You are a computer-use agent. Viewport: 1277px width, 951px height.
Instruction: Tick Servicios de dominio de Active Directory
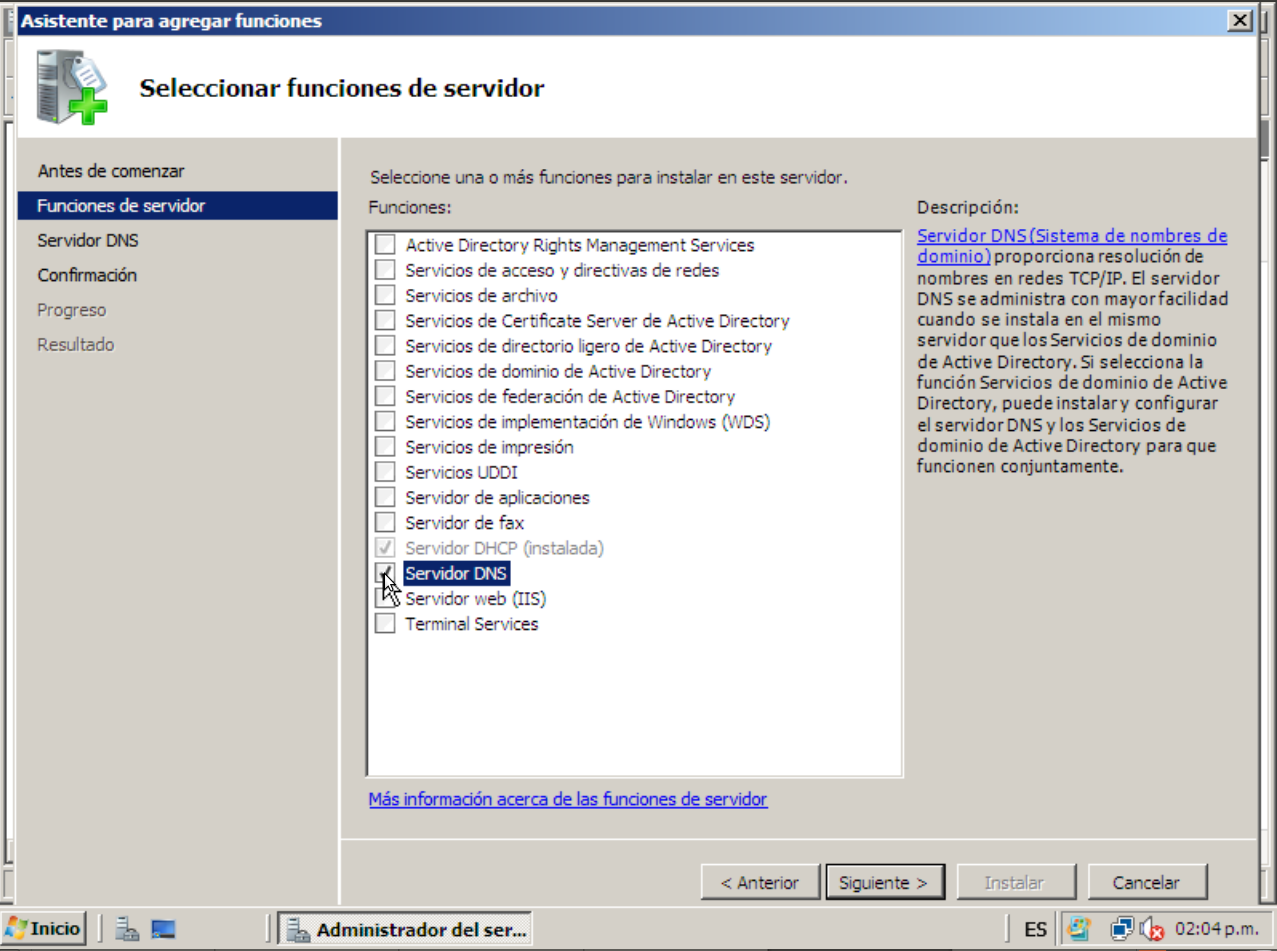[x=385, y=371]
